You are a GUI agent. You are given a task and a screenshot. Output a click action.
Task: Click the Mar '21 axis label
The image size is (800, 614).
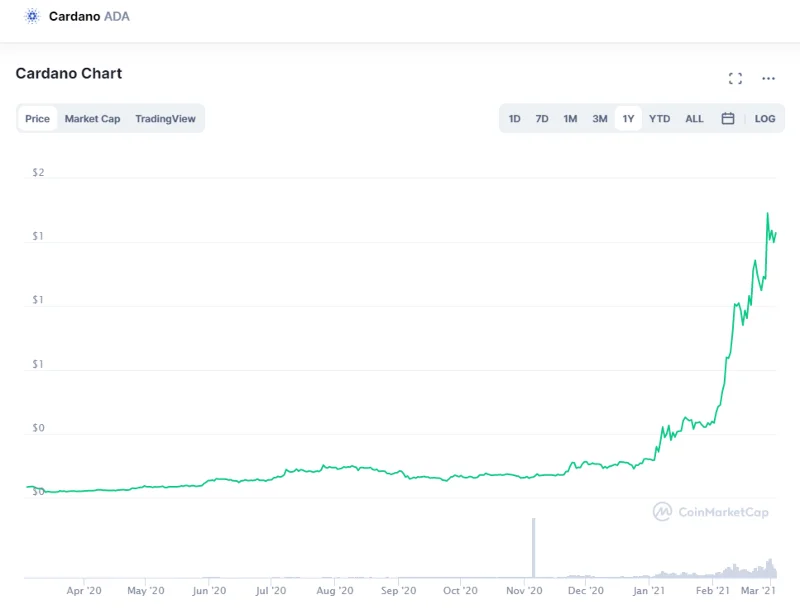(758, 591)
